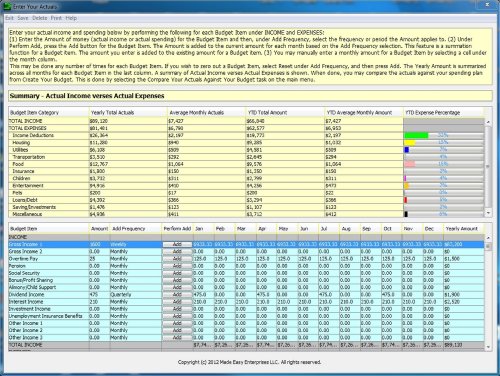
Task: Click the Dec month column header
Action: [x=433, y=229]
